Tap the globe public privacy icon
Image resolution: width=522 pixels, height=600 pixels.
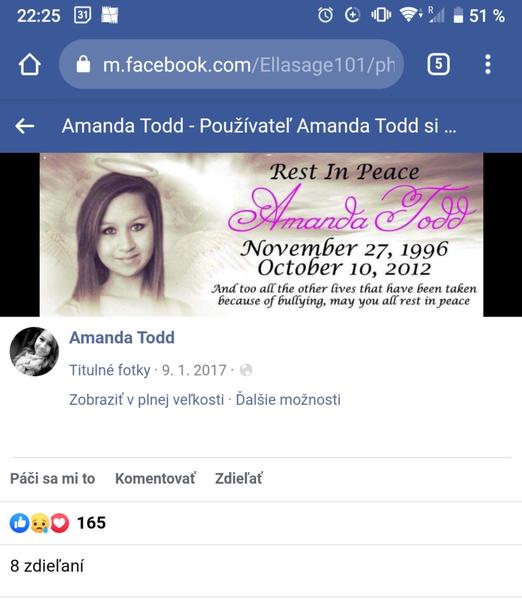[246, 370]
